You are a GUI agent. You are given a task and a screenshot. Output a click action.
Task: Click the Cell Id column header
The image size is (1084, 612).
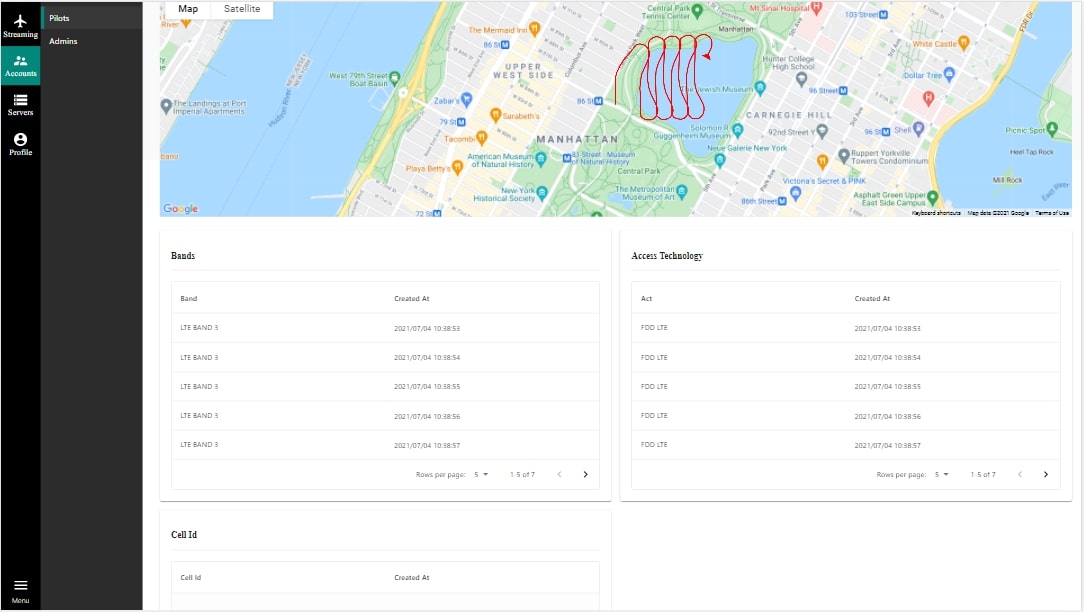[x=191, y=577]
